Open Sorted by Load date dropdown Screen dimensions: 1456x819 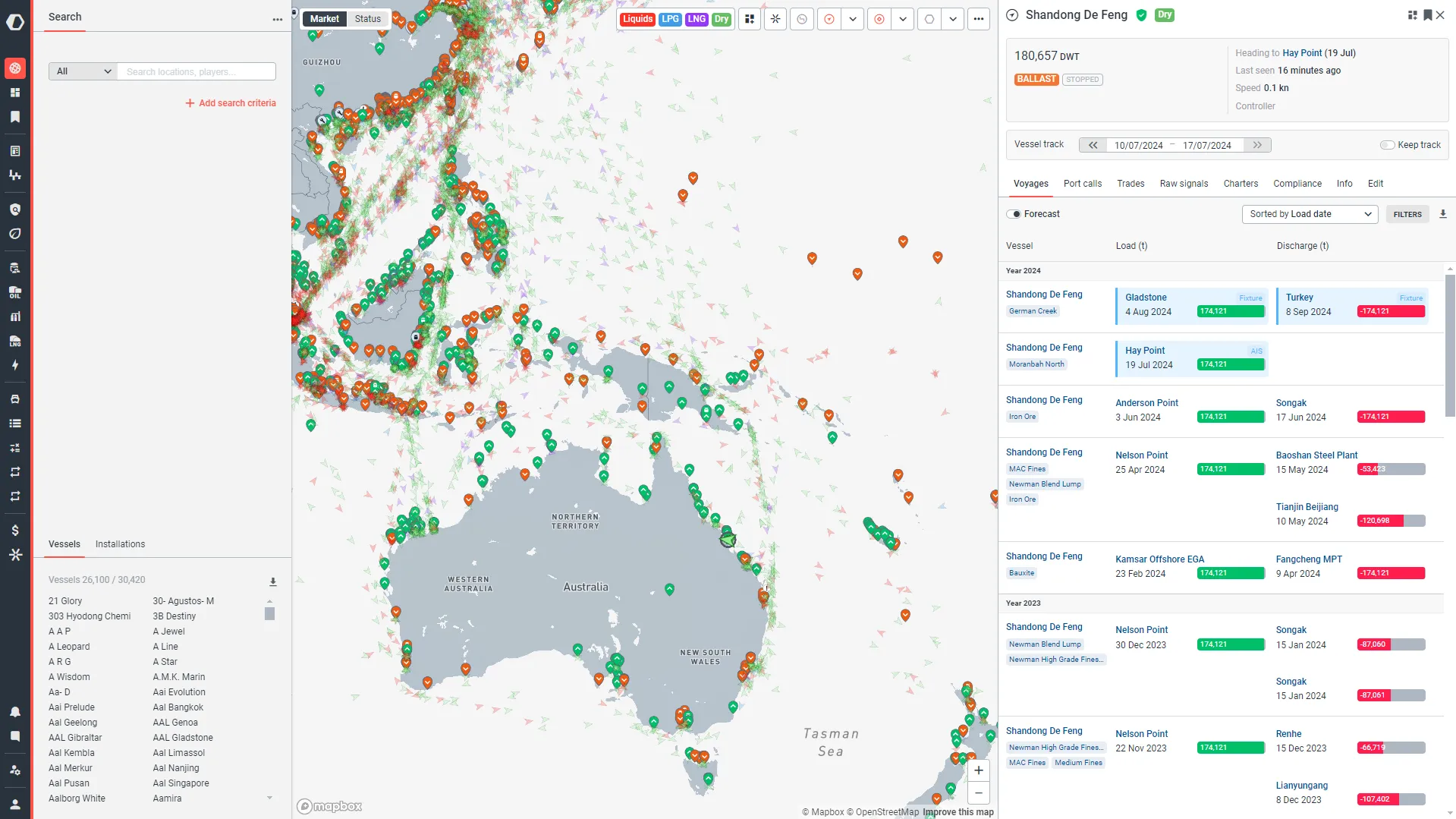point(1310,214)
